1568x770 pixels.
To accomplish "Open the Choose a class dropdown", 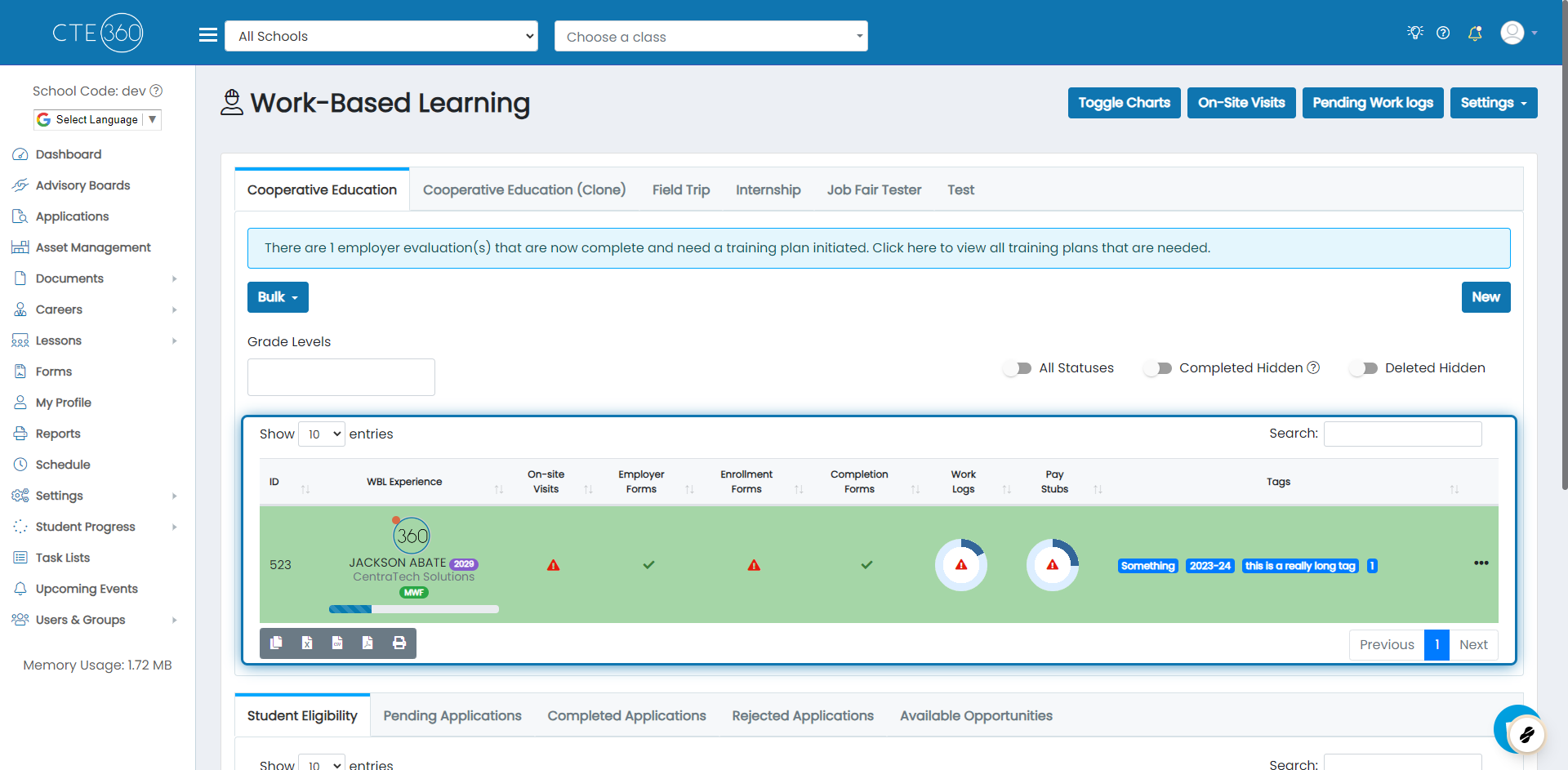I will tap(711, 36).
